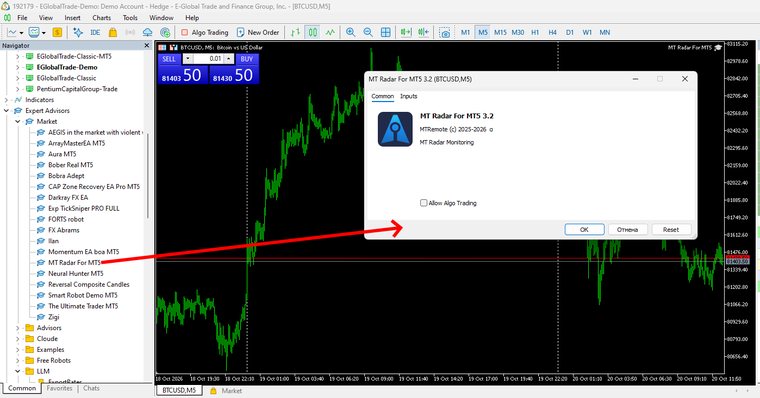The width and height of the screenshot is (760, 398).
Task: Click the BUY one-click trading button
Action: [247, 59]
